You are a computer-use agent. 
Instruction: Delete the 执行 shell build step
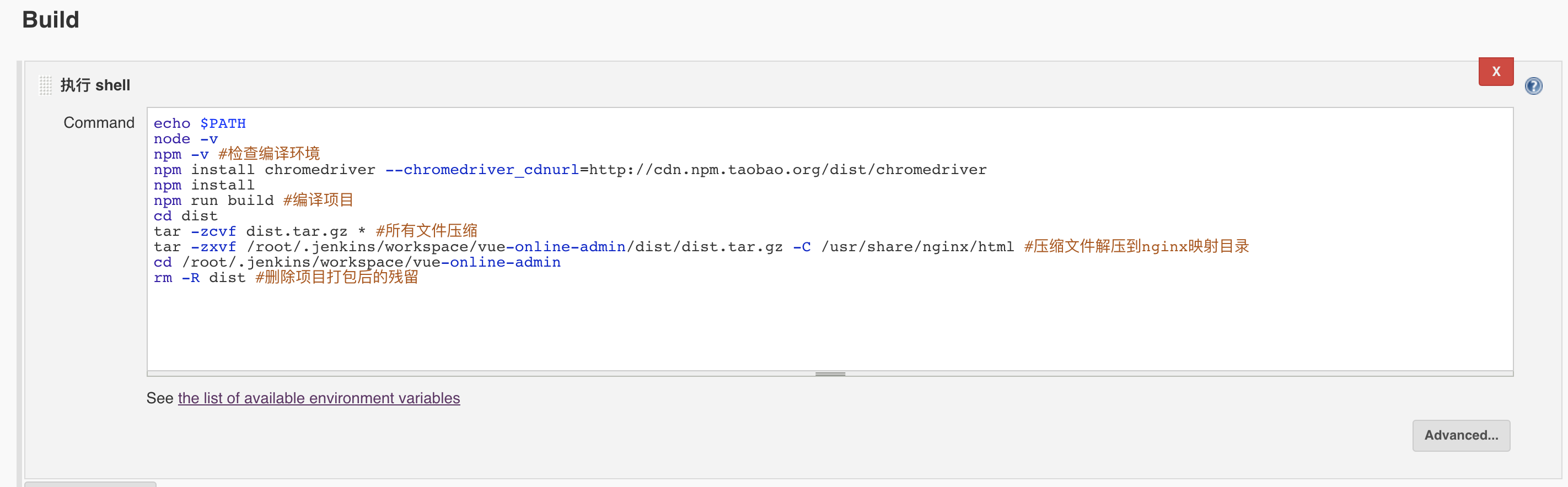pos(1496,72)
